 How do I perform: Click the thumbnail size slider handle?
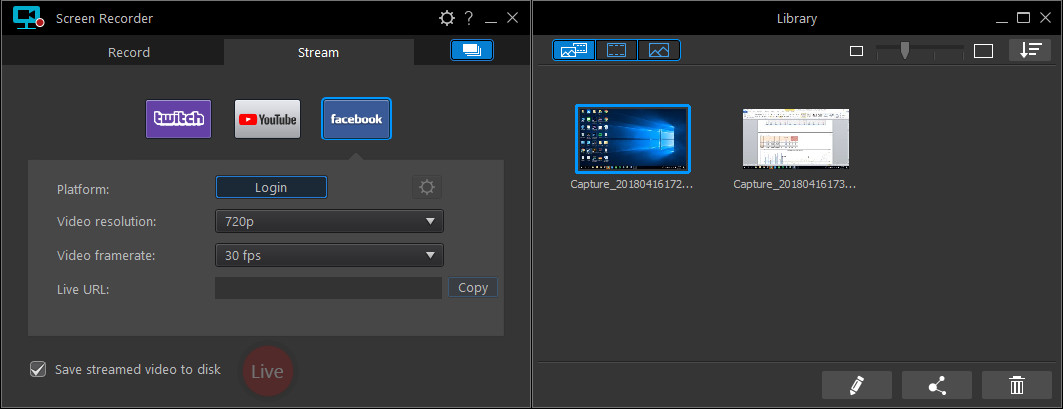904,50
